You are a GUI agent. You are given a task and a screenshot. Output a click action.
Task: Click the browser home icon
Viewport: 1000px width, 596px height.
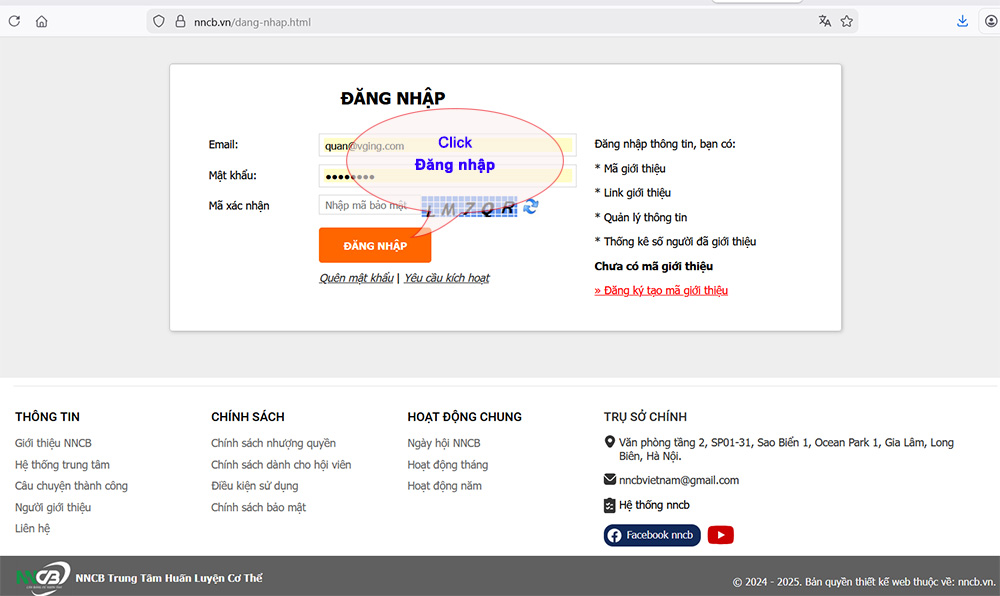coord(41,21)
